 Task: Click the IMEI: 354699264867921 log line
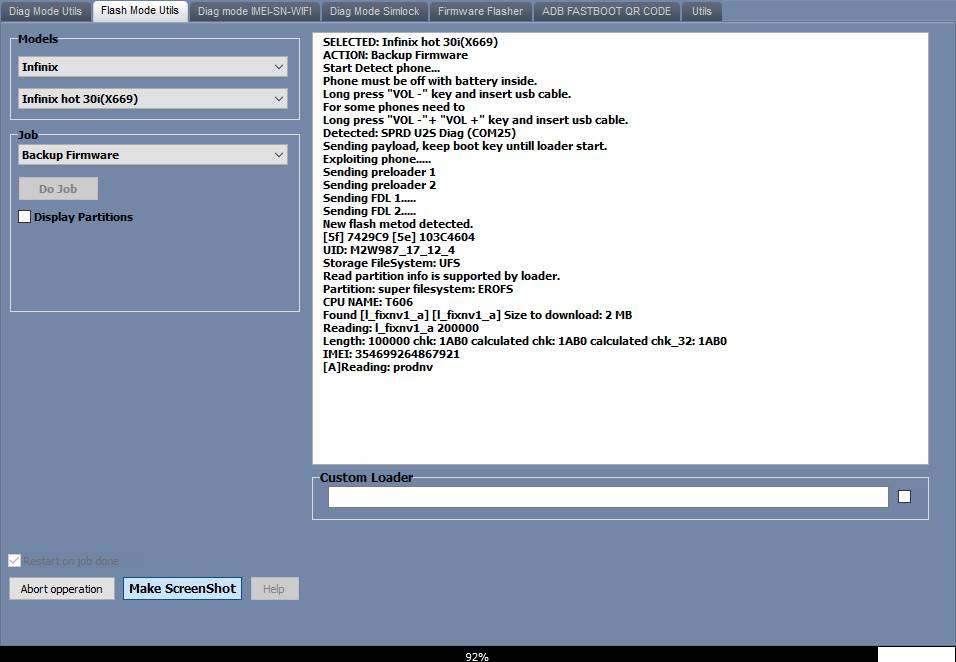pyautogui.click(x=391, y=354)
